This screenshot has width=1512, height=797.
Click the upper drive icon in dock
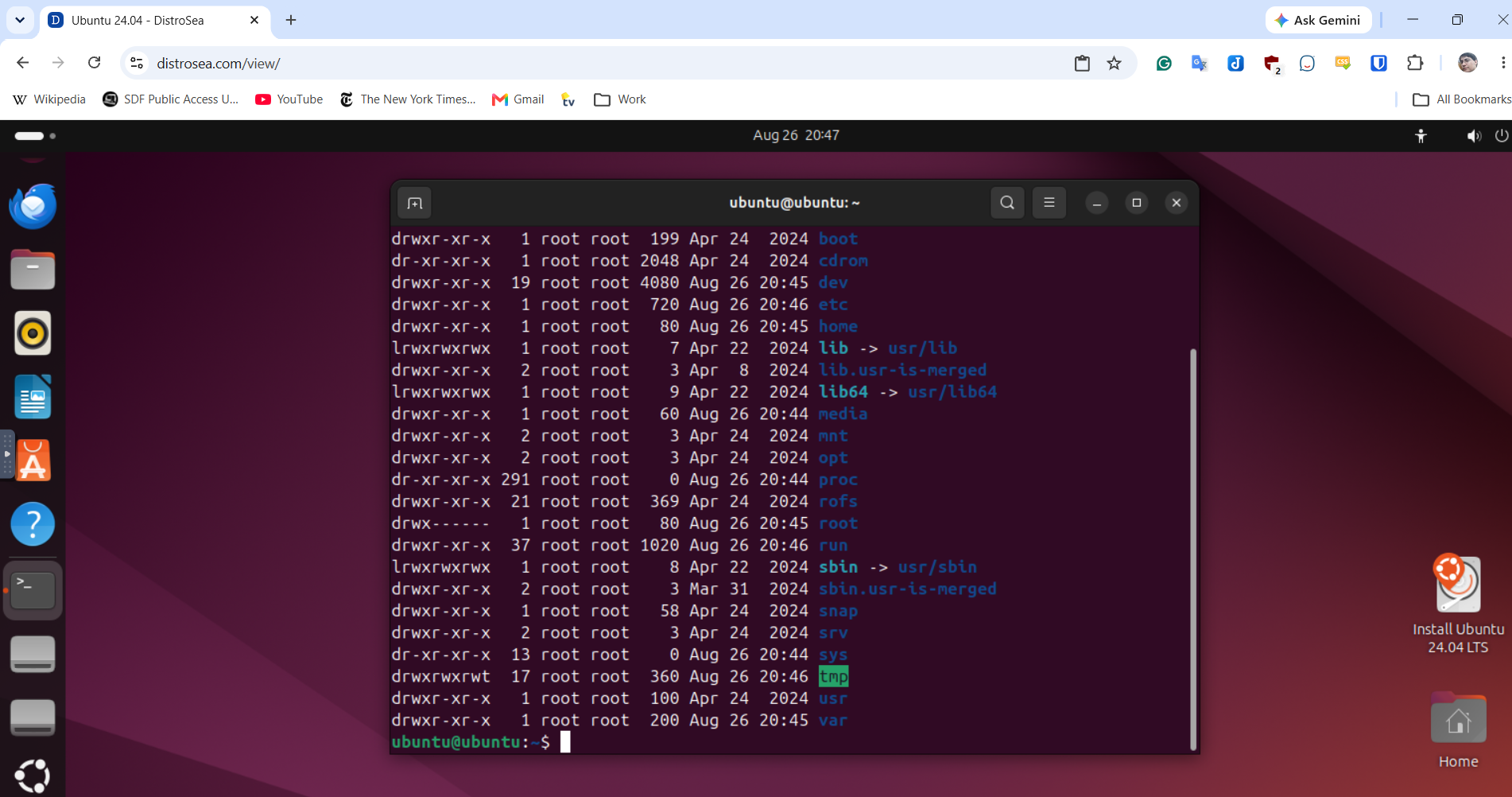point(33,654)
